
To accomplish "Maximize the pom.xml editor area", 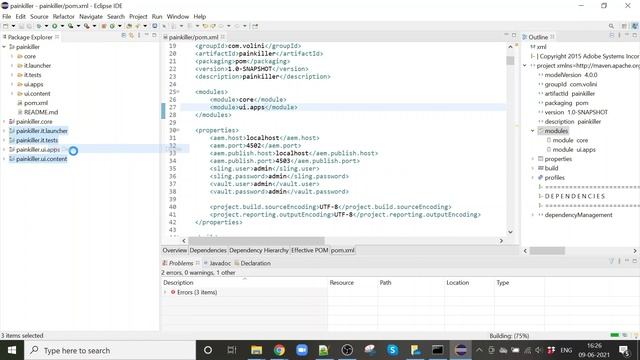I will [x=514, y=36].
